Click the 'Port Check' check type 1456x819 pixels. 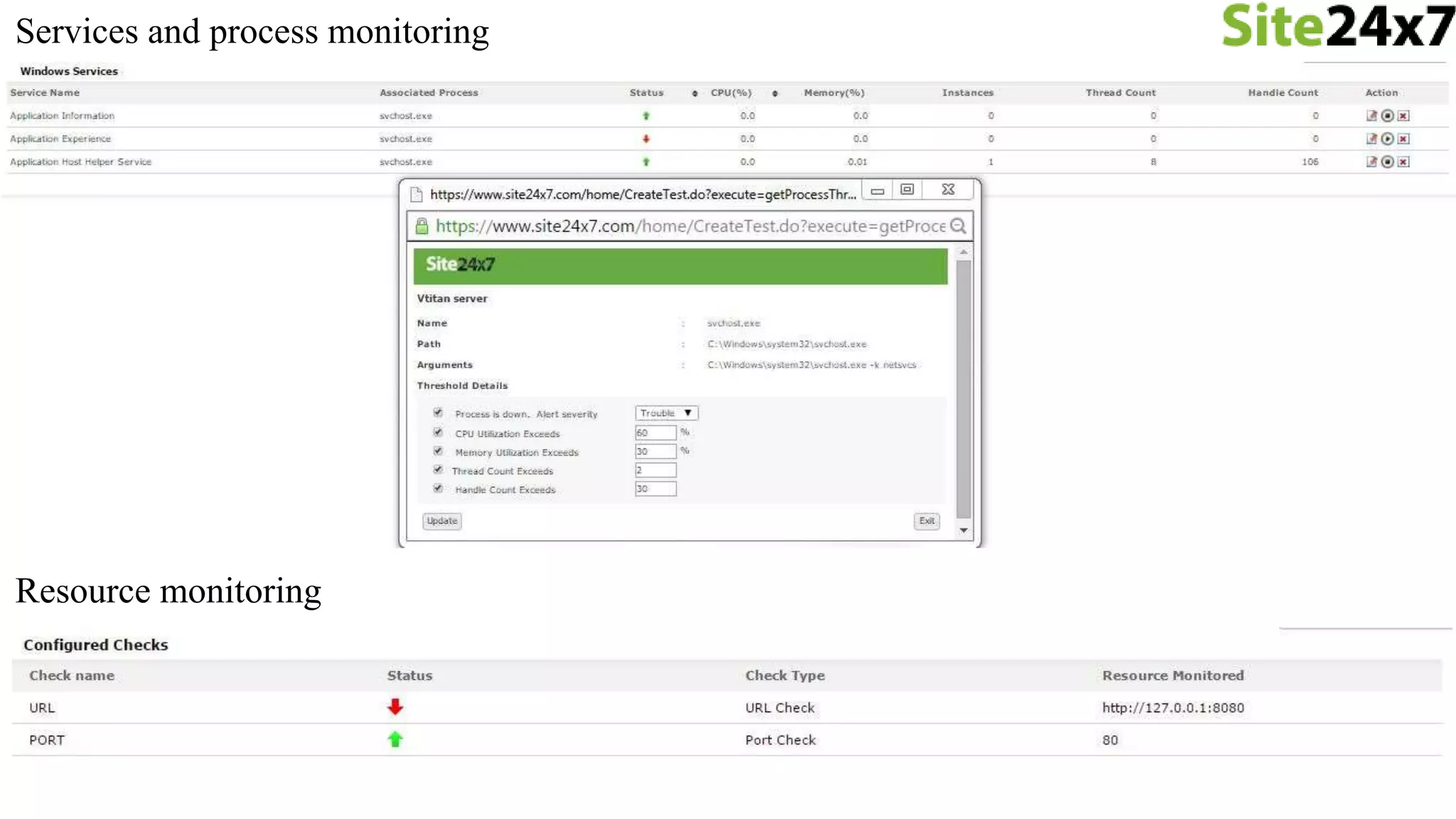pyautogui.click(x=781, y=740)
